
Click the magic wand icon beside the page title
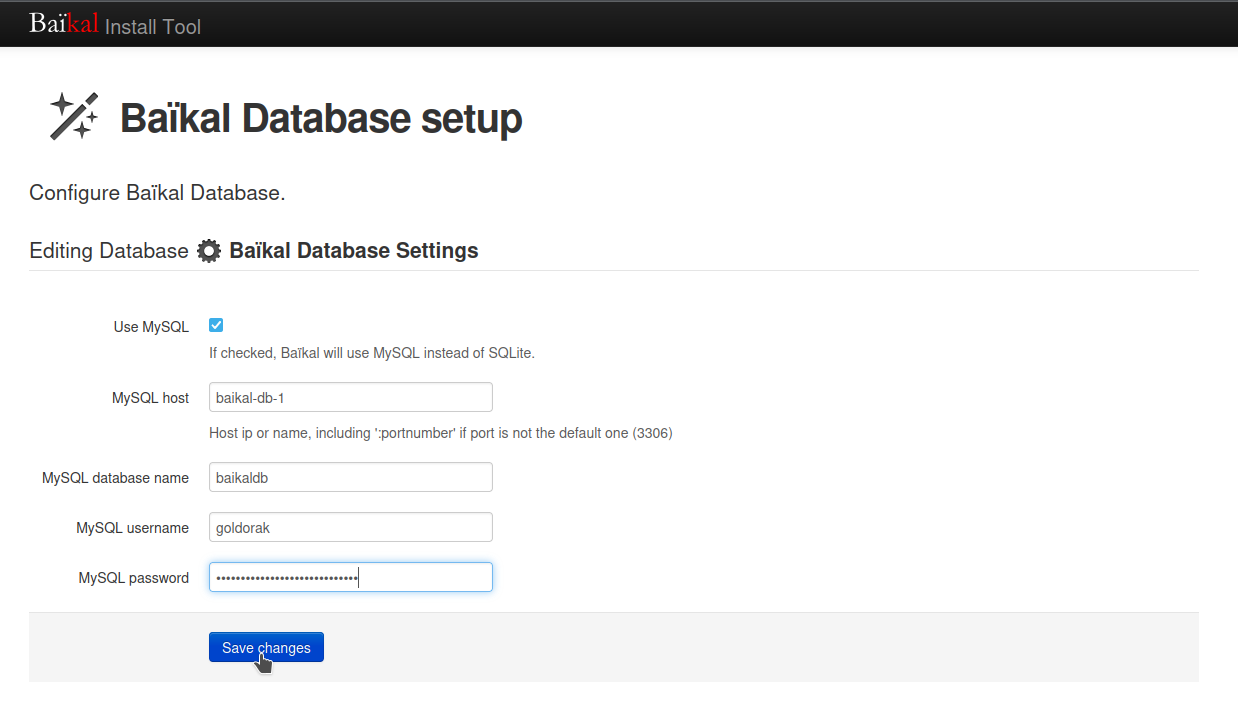tap(74, 116)
